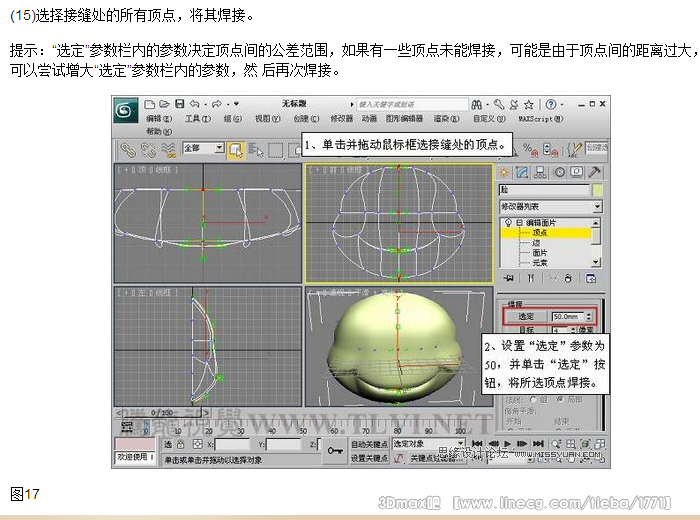Click the Play Animation button
This screenshot has height=520, width=700.
[507, 444]
